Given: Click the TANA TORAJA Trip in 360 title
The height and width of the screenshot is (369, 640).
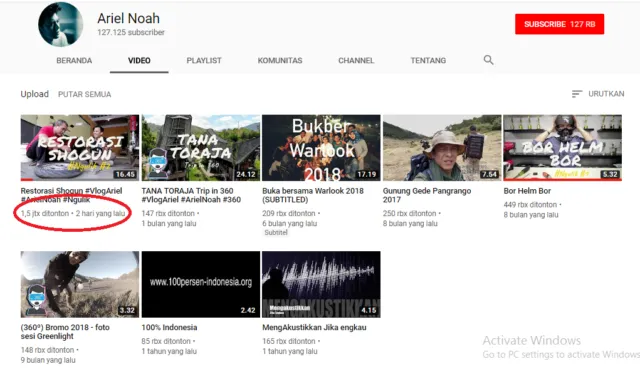Looking at the screenshot, I should tap(191, 195).
